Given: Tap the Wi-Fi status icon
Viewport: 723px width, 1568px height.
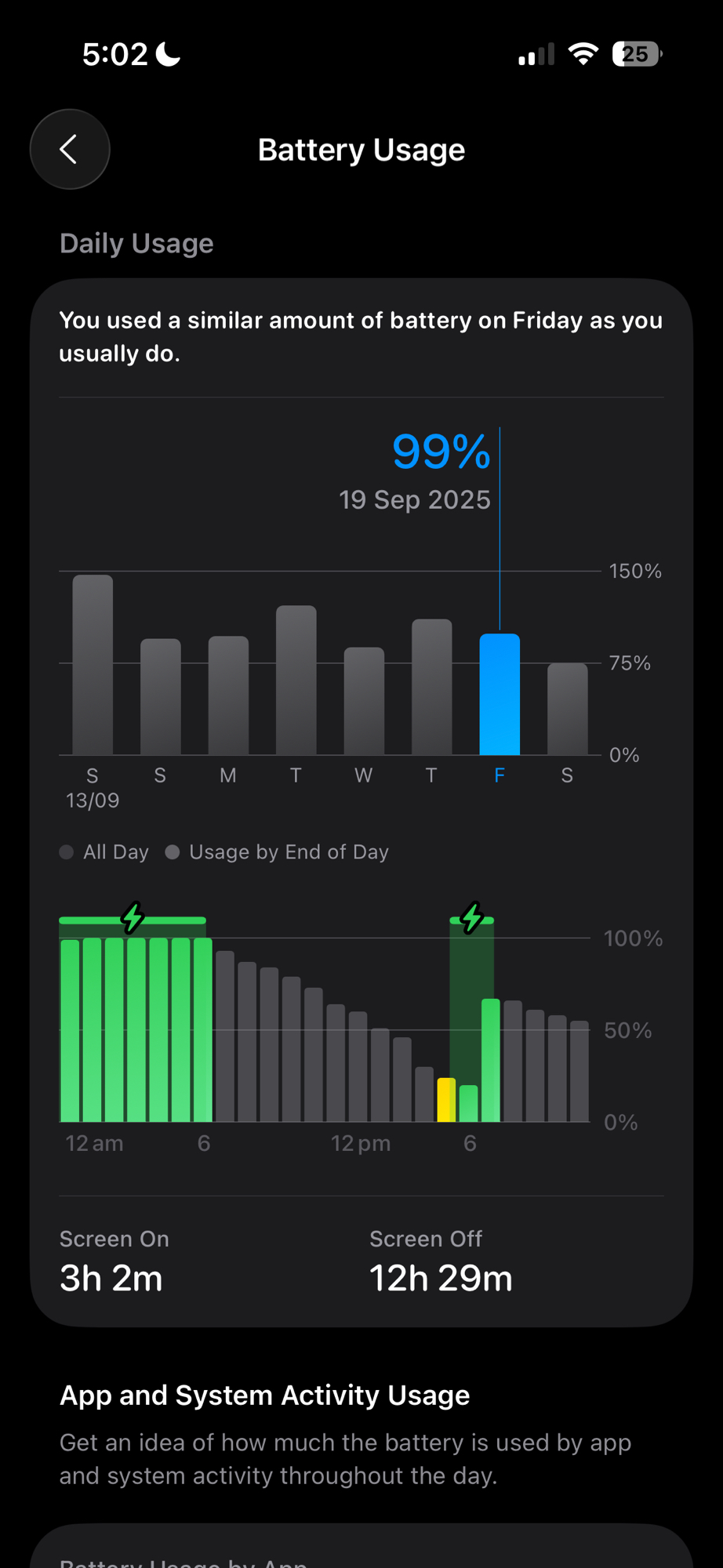Looking at the screenshot, I should pyautogui.click(x=583, y=54).
